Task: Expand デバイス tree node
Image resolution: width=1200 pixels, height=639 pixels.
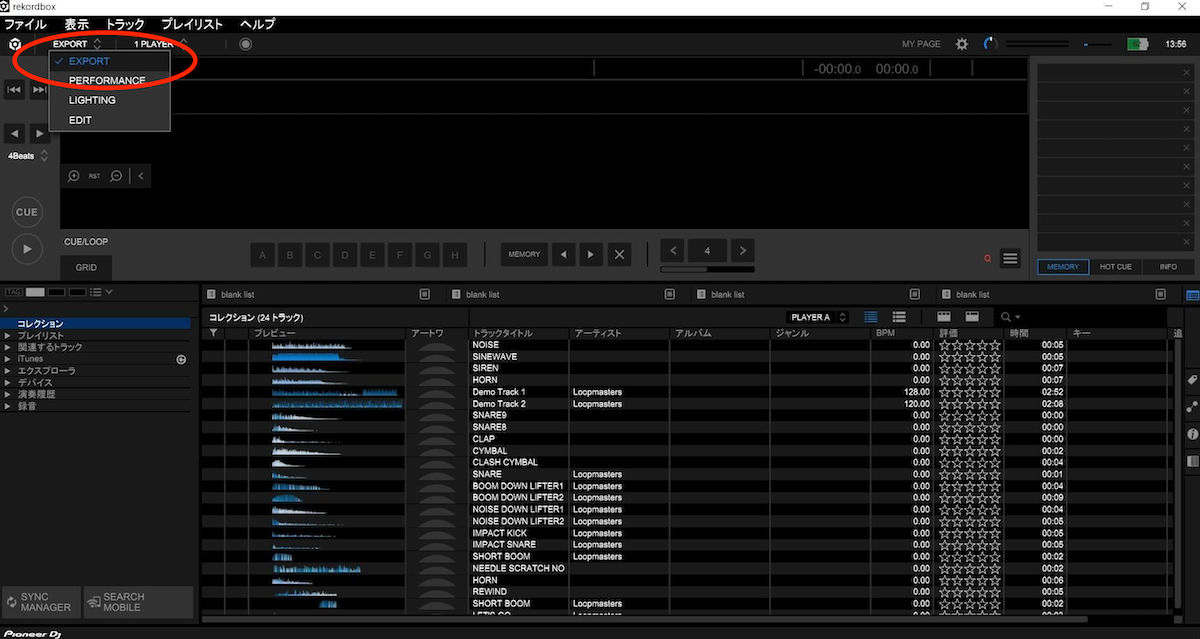Action: (x=8, y=382)
